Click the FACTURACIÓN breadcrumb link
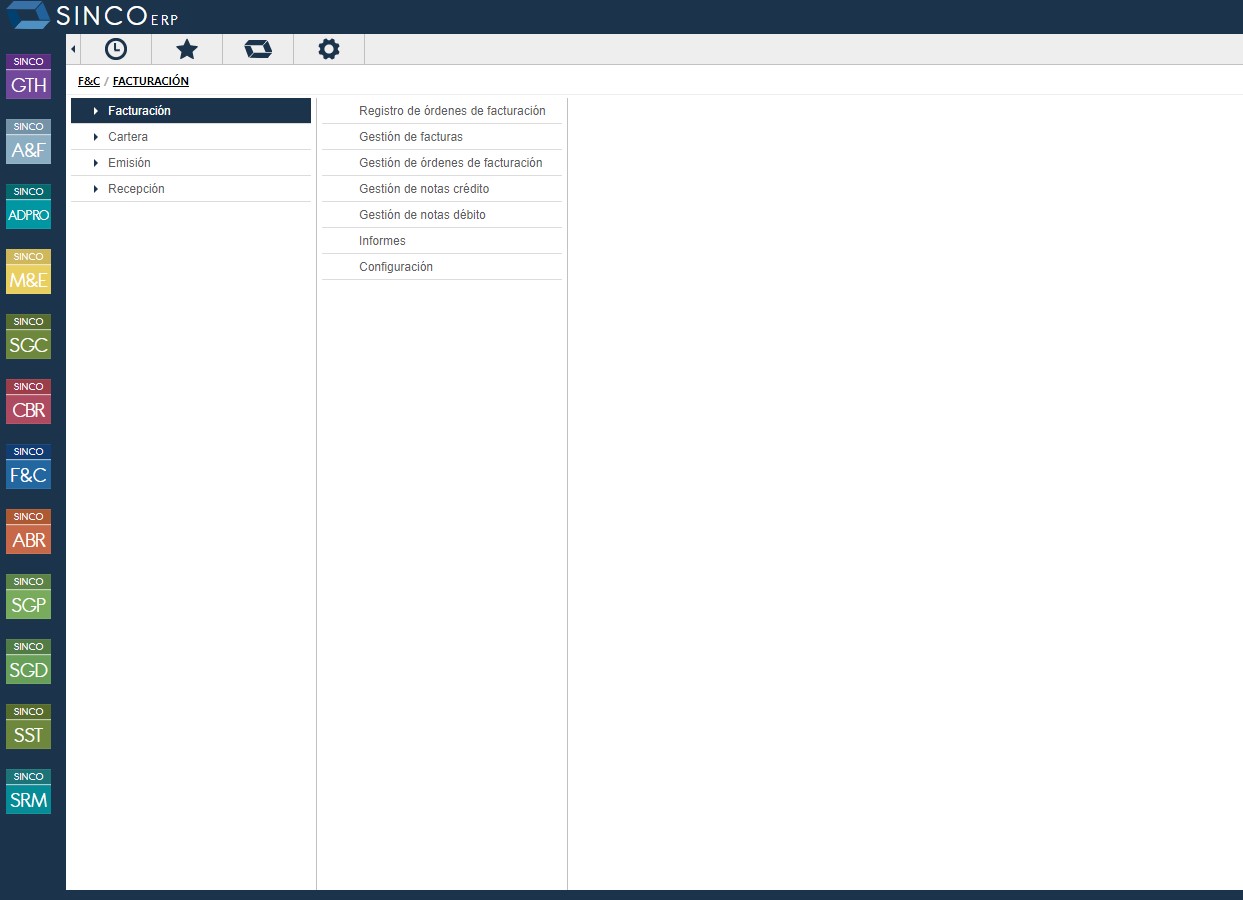 (150, 81)
